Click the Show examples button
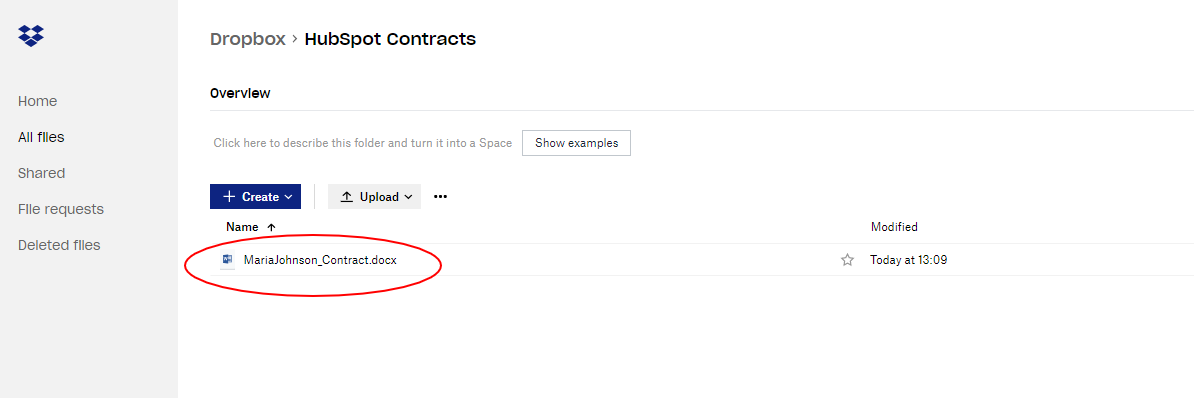Image resolution: width=1194 pixels, height=398 pixels. [576, 143]
